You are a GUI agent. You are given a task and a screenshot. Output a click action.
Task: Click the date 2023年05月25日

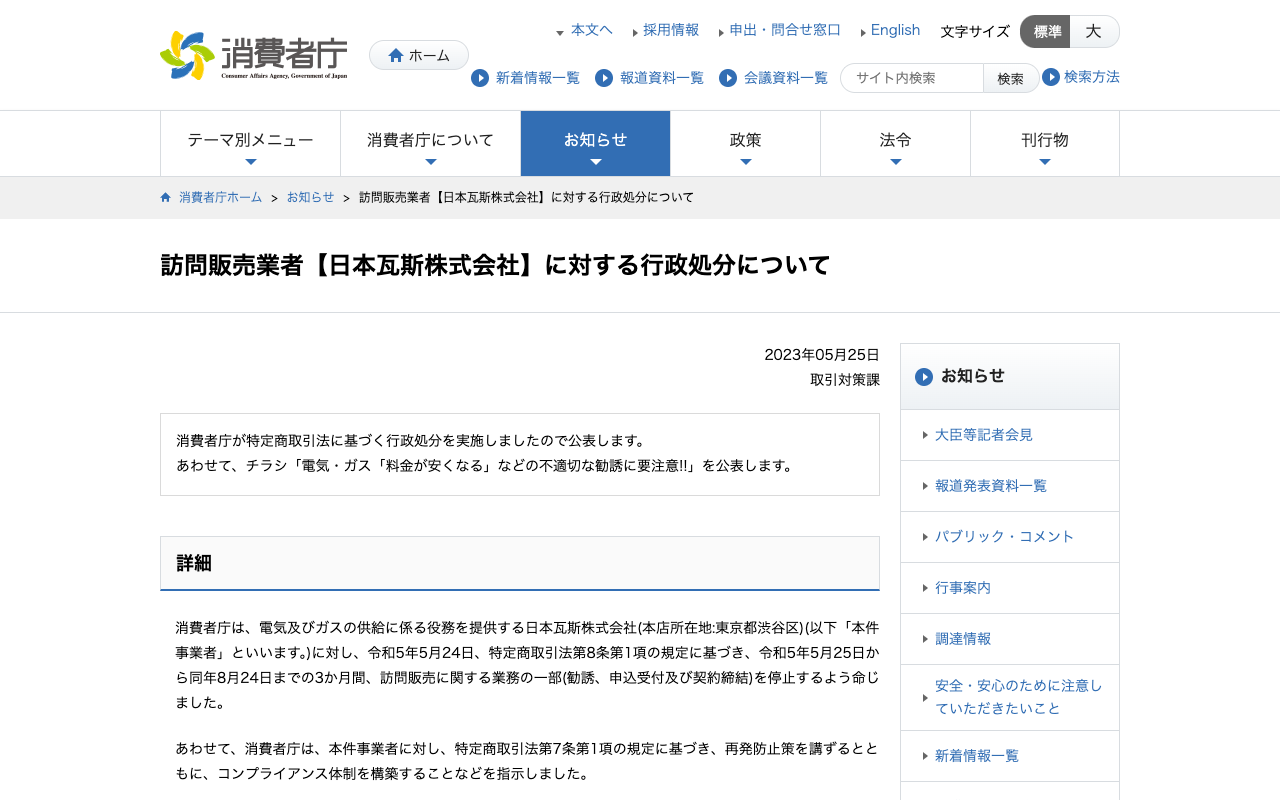pyautogui.click(x=822, y=355)
